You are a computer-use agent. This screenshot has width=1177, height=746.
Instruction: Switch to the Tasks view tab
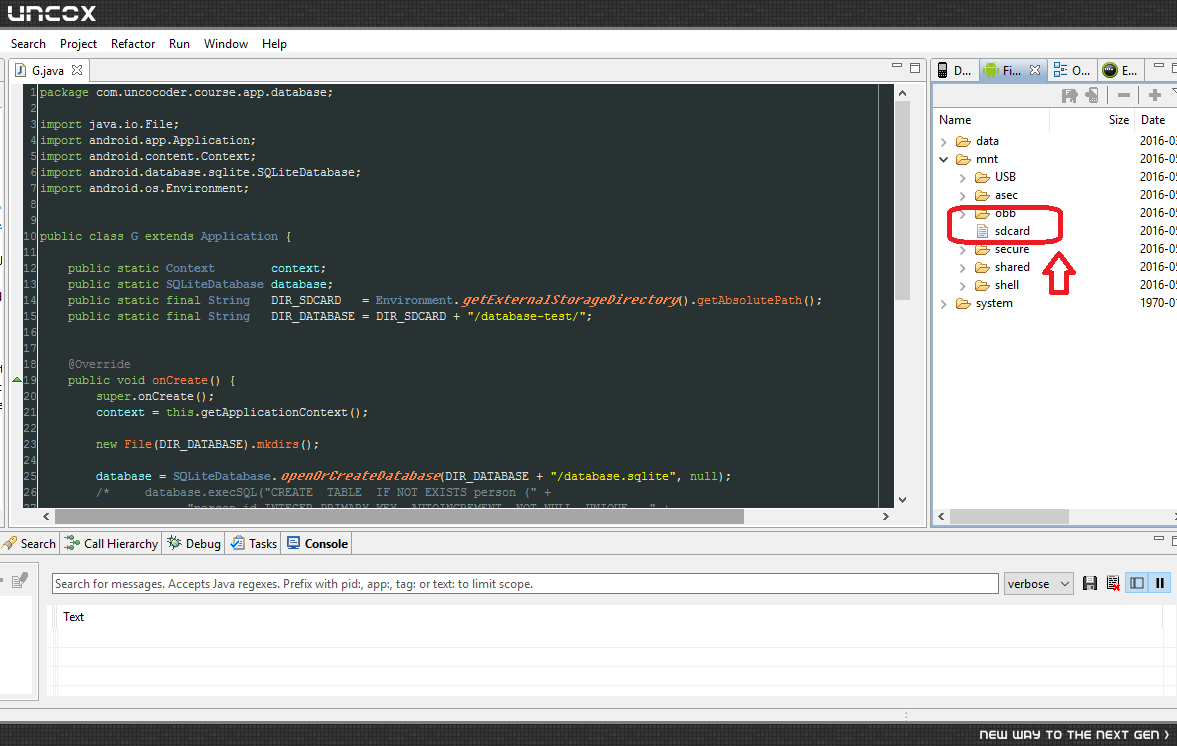pyautogui.click(x=254, y=543)
